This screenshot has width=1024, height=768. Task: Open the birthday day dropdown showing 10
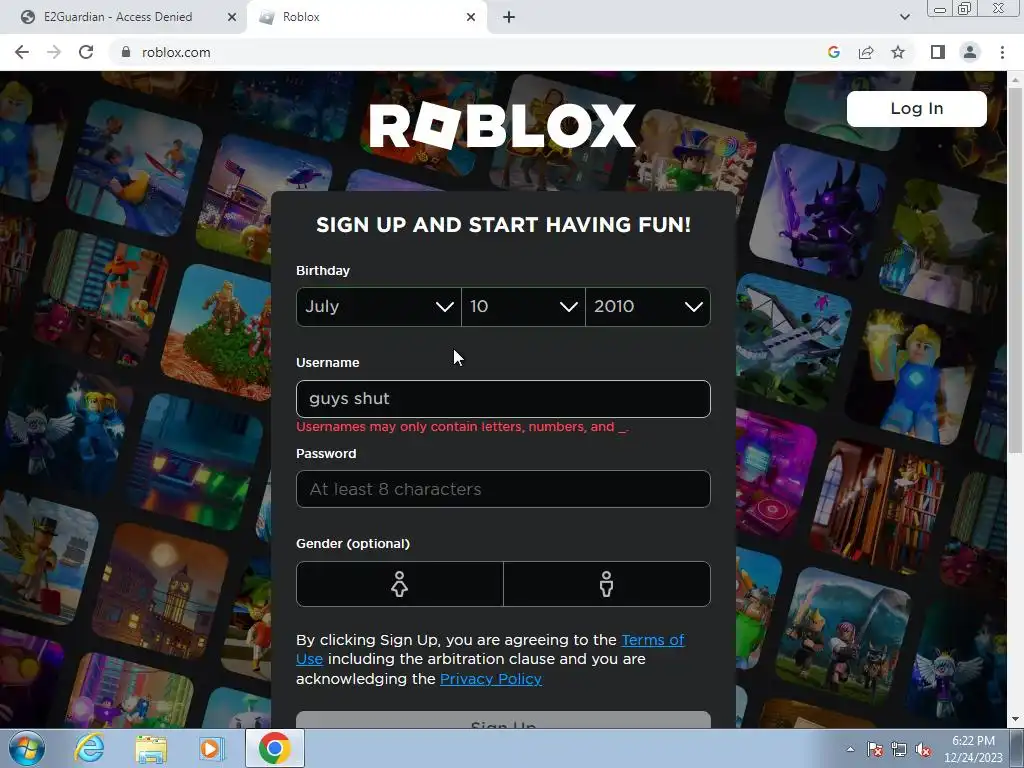523,306
